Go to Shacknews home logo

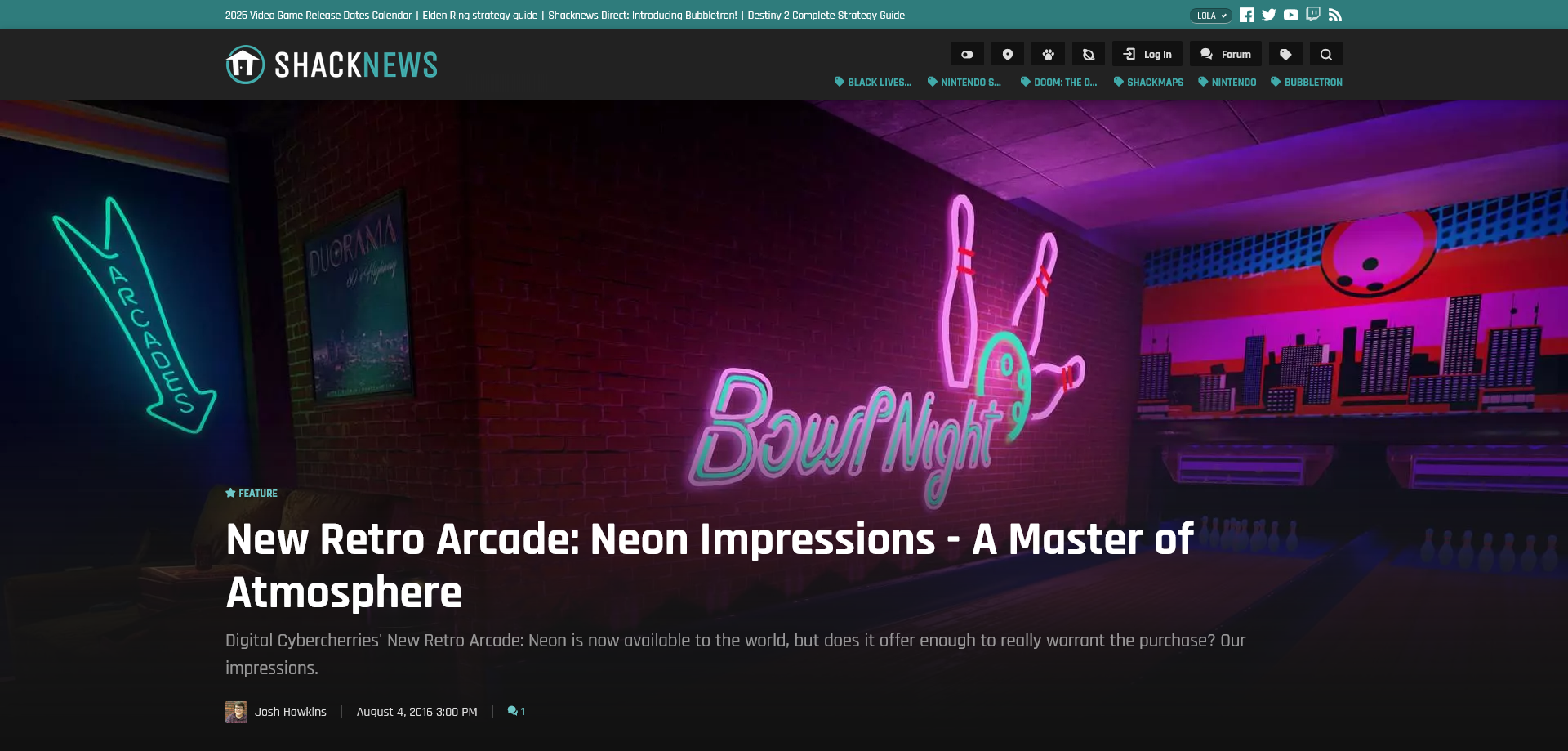point(332,65)
